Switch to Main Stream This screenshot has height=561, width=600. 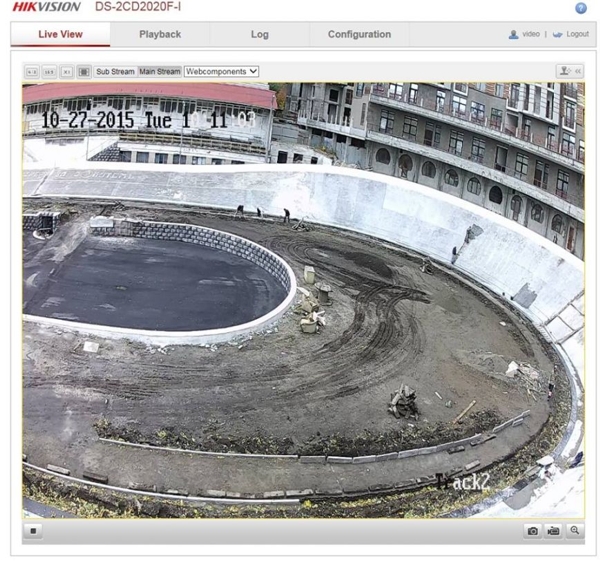point(159,72)
